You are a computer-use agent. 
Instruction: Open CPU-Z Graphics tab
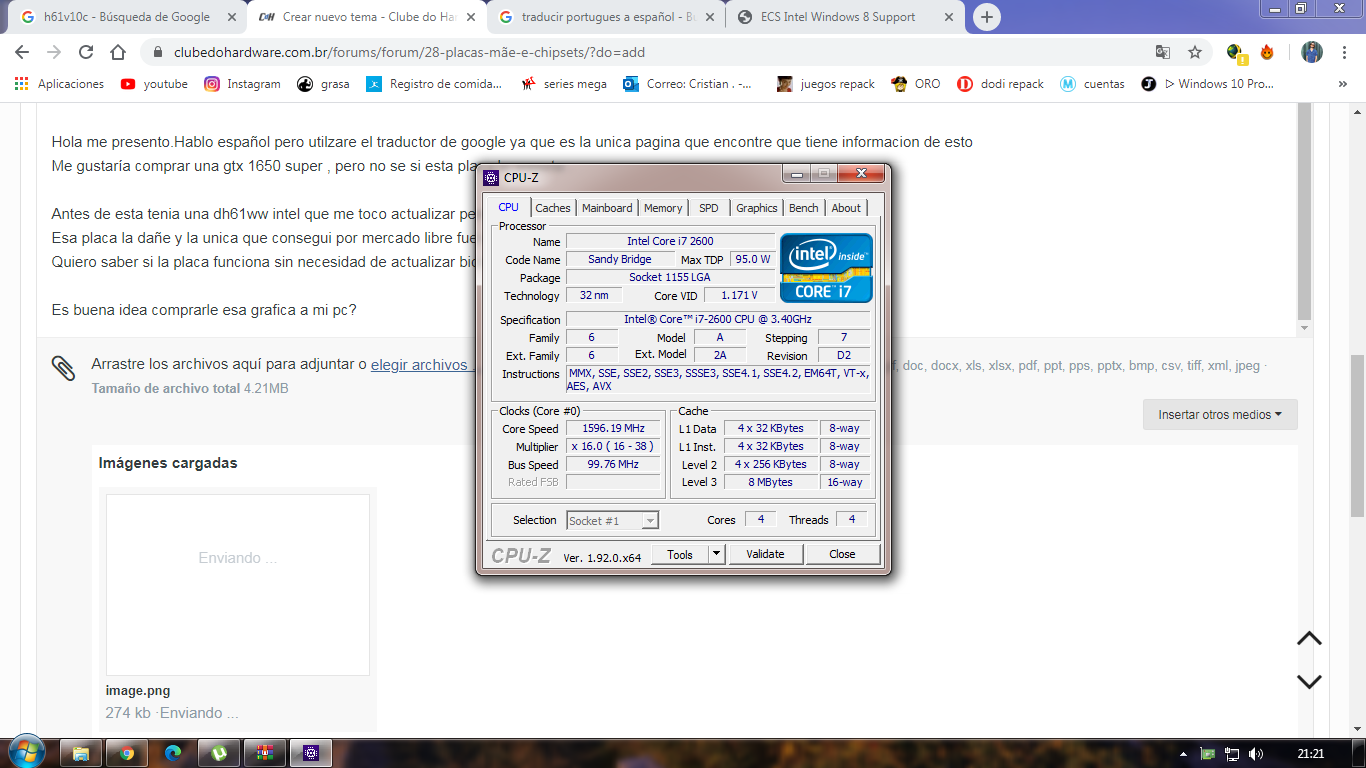point(756,208)
